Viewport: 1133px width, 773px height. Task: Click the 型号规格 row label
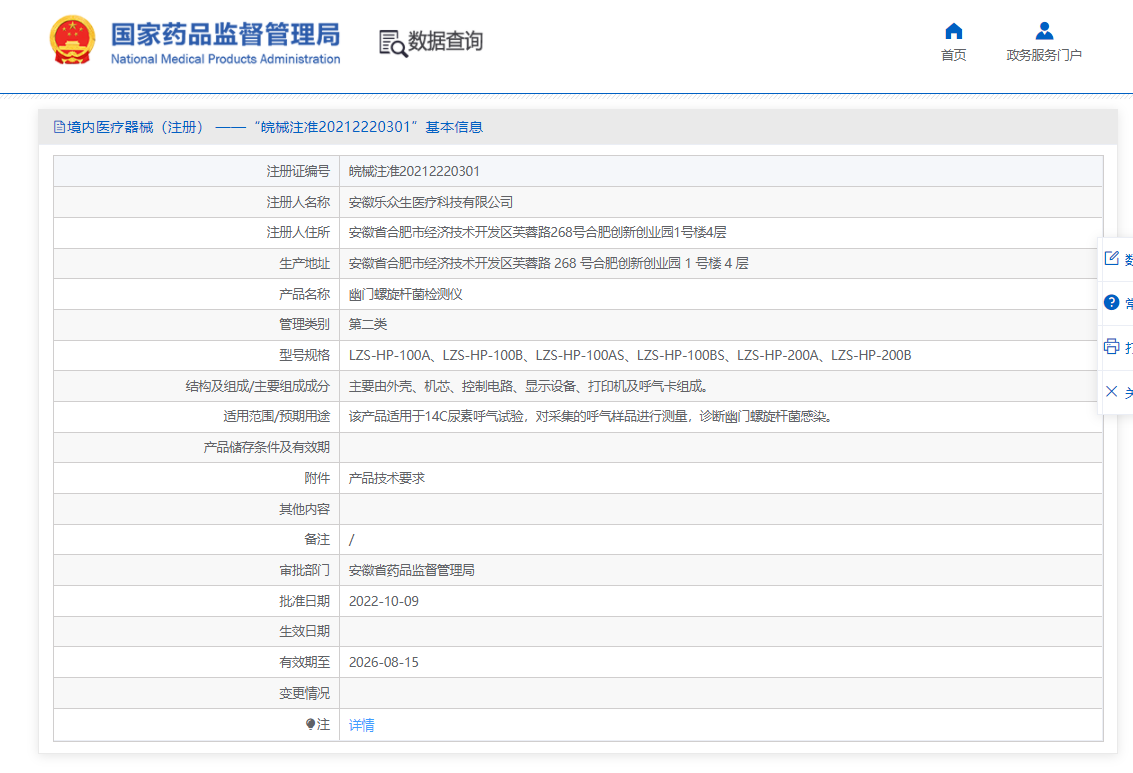click(304, 355)
